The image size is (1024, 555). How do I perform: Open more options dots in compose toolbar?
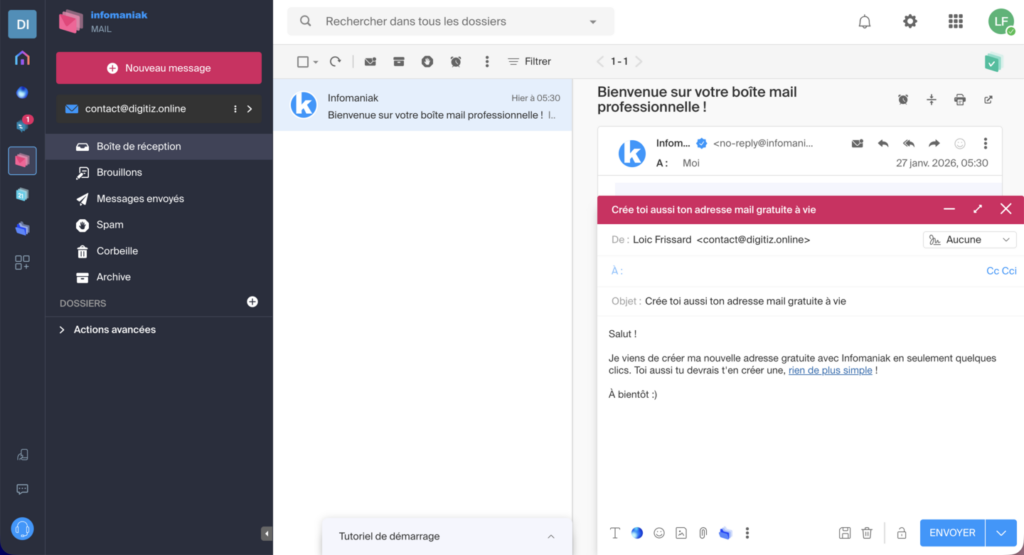[747, 533]
